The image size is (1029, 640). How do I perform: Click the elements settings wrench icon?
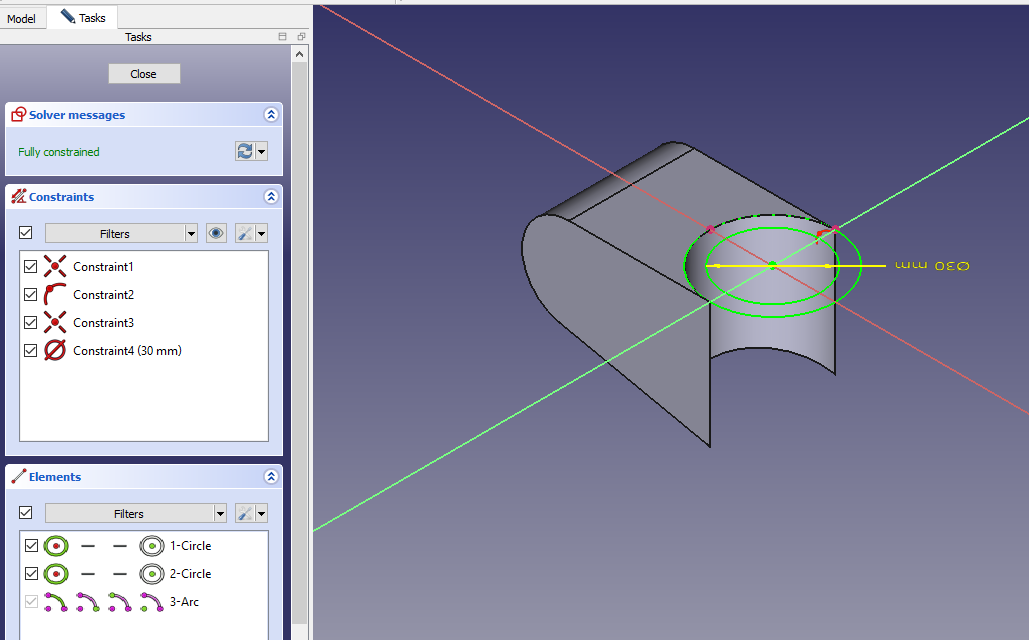(x=244, y=513)
